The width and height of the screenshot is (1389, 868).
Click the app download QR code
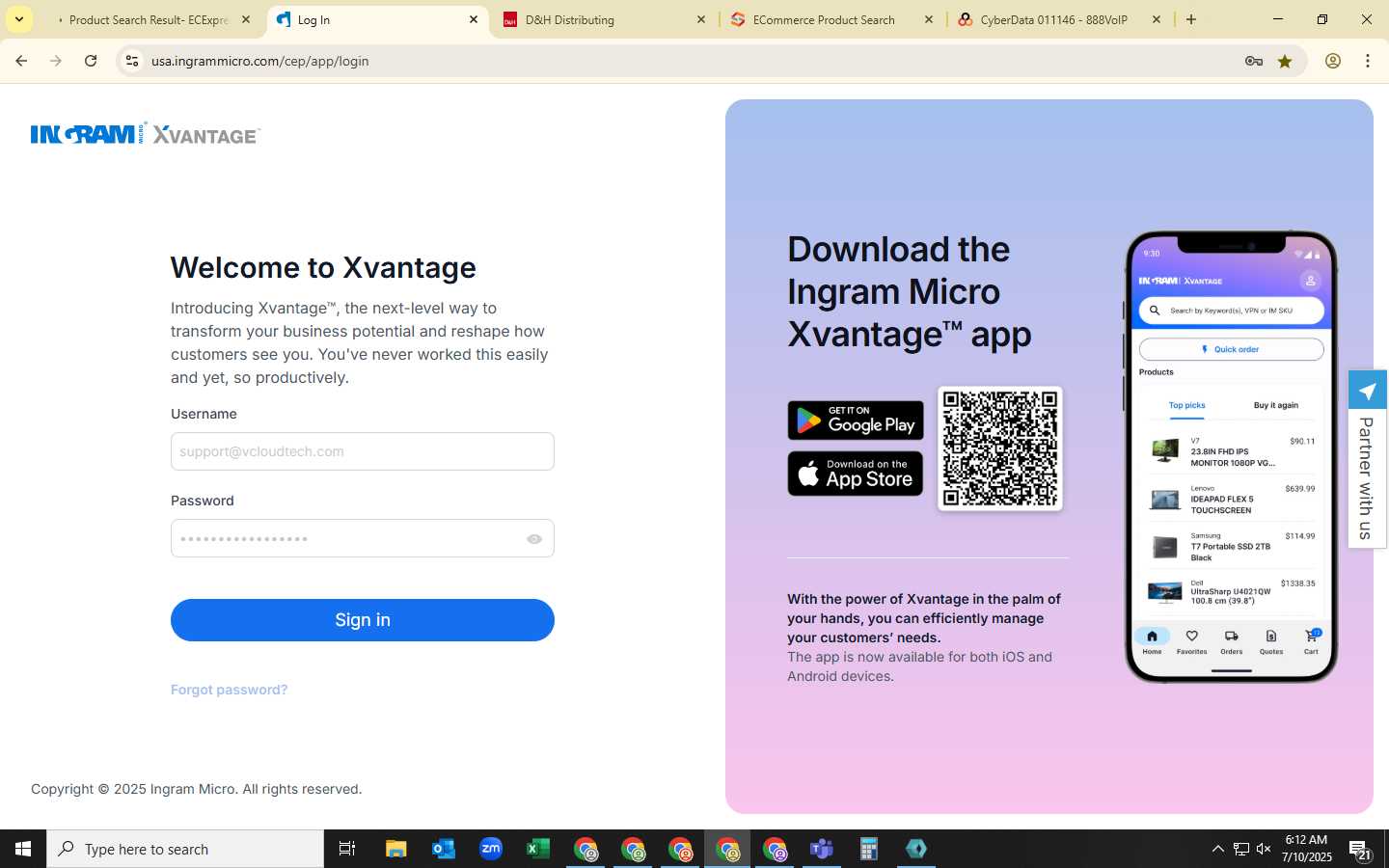[1000, 448]
